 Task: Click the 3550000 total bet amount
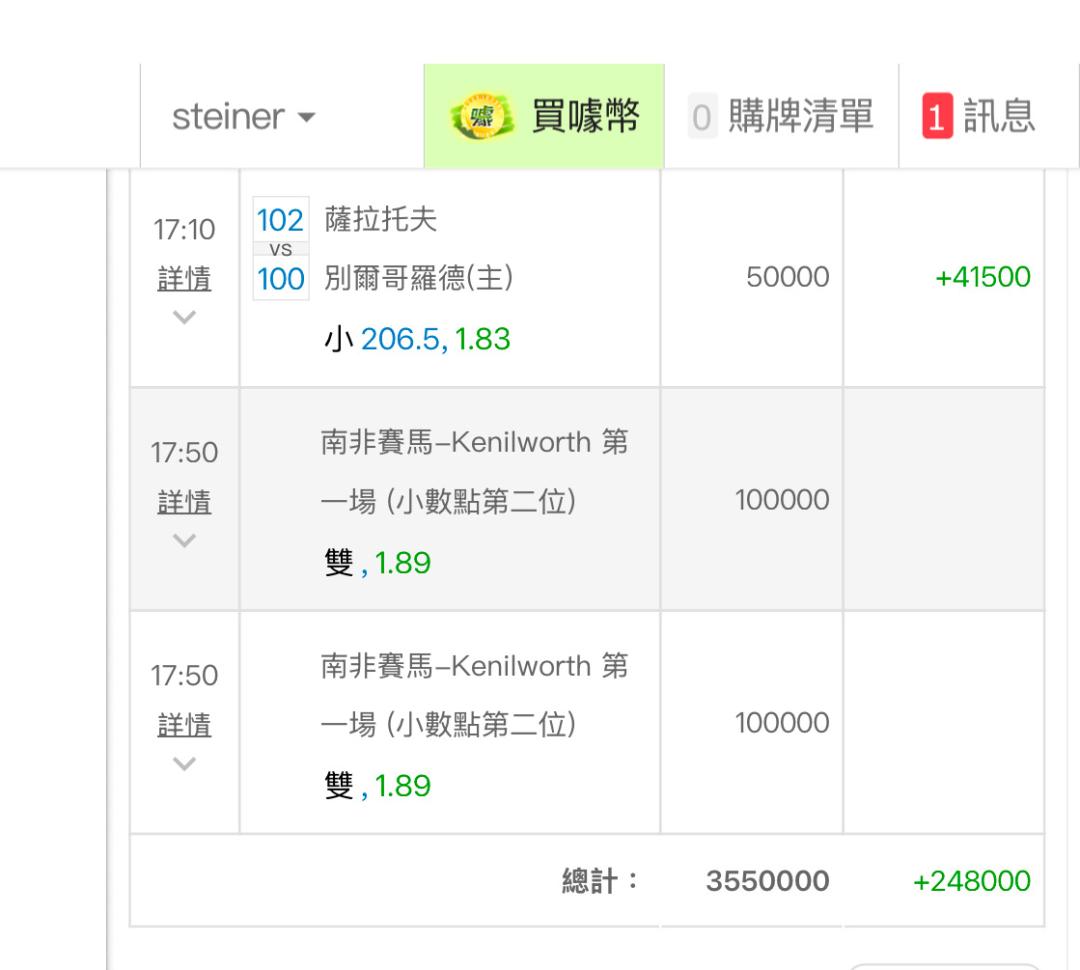pos(767,881)
